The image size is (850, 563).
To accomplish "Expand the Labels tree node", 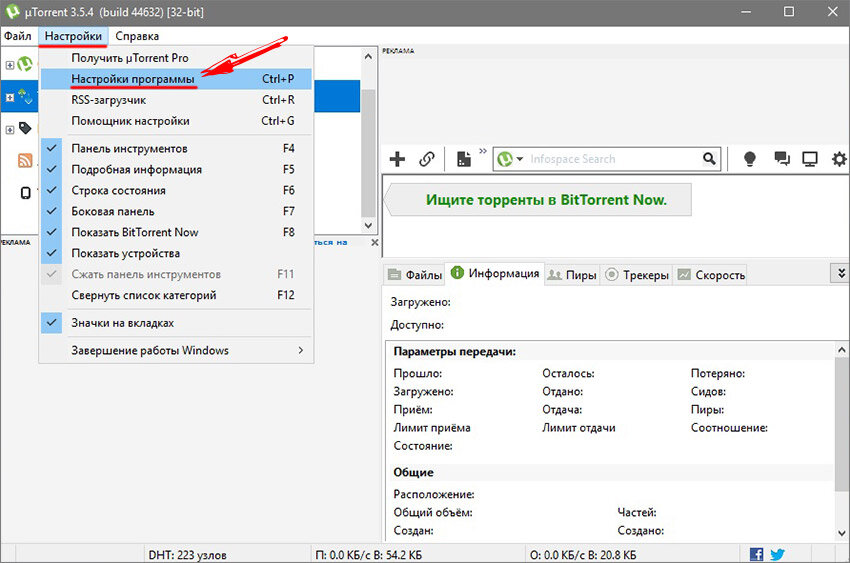I will tap(10, 130).
